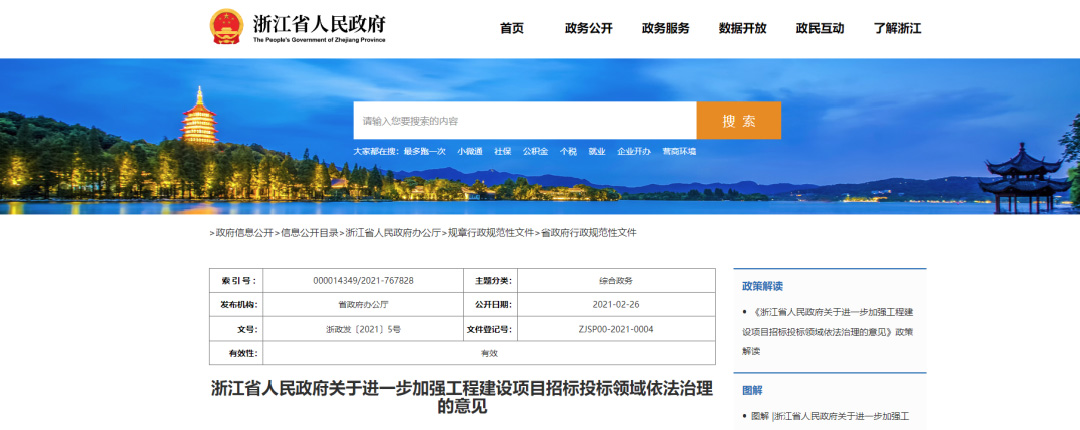
Task: Click the search input field
Action: click(524, 121)
